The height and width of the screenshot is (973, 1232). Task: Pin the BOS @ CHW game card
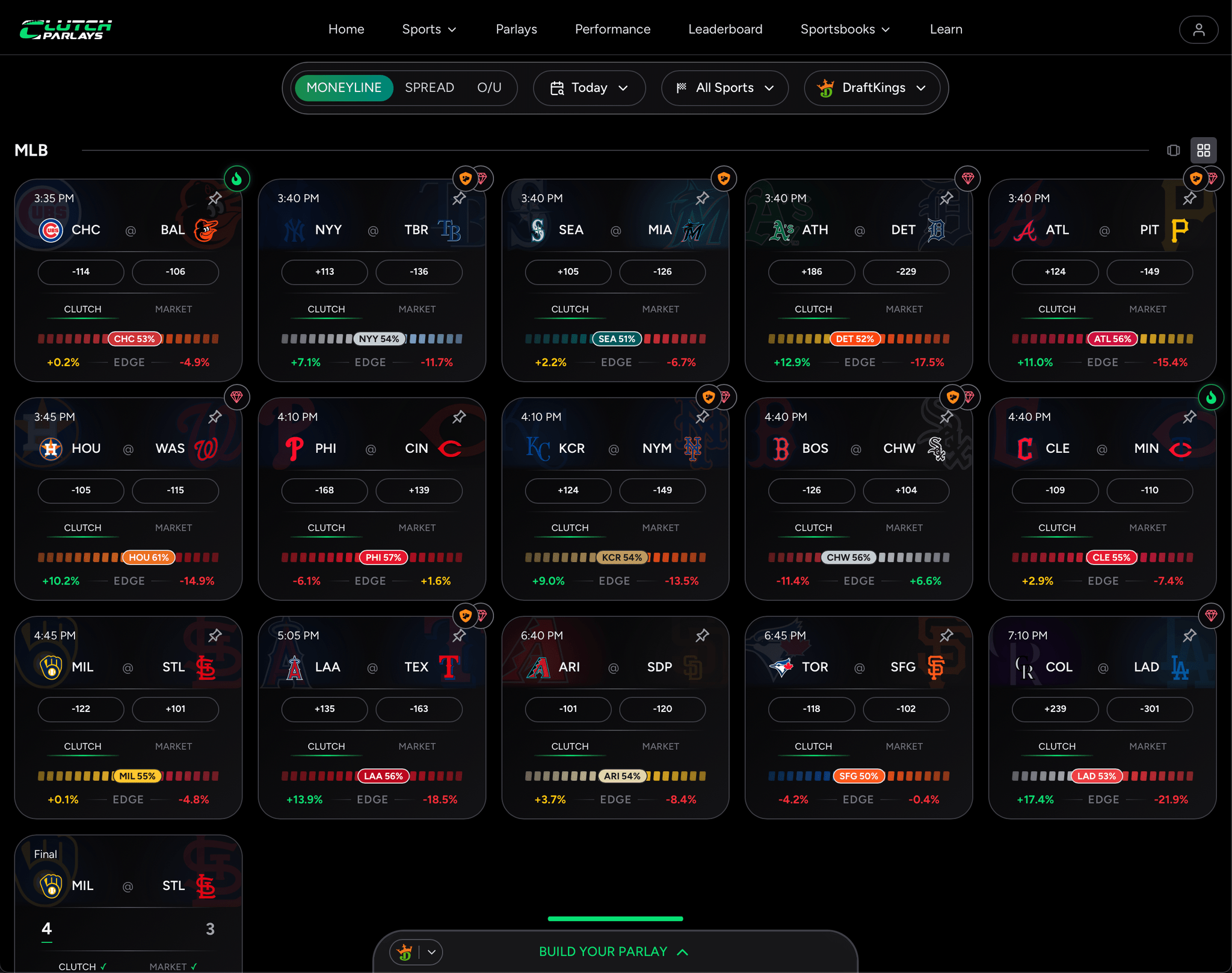pyautogui.click(x=946, y=417)
